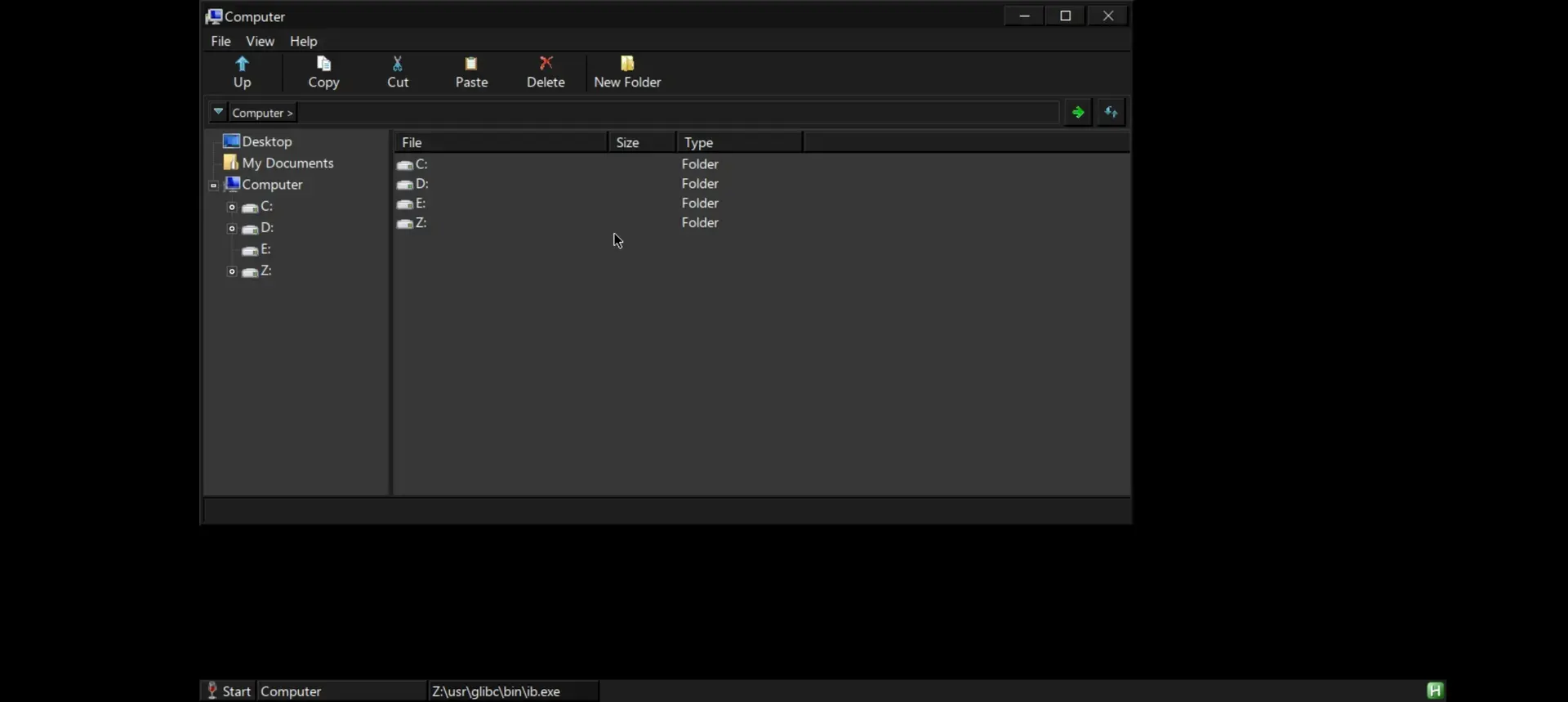Open the File menu

(x=220, y=41)
